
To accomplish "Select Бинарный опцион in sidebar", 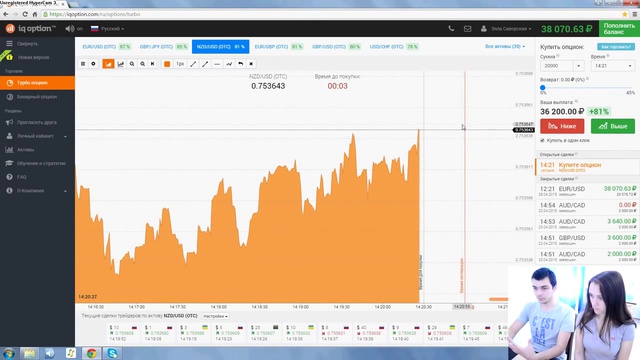I will (x=37, y=97).
